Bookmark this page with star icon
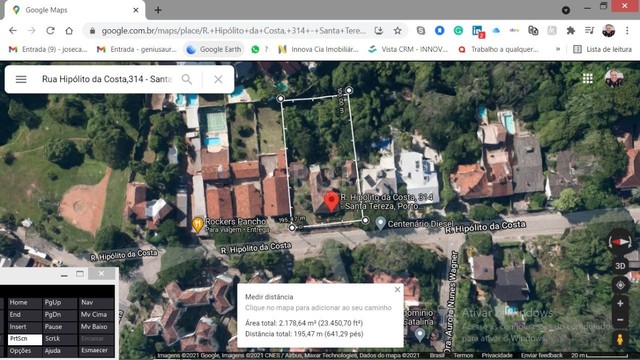This screenshot has width=640, height=360. tap(398, 31)
